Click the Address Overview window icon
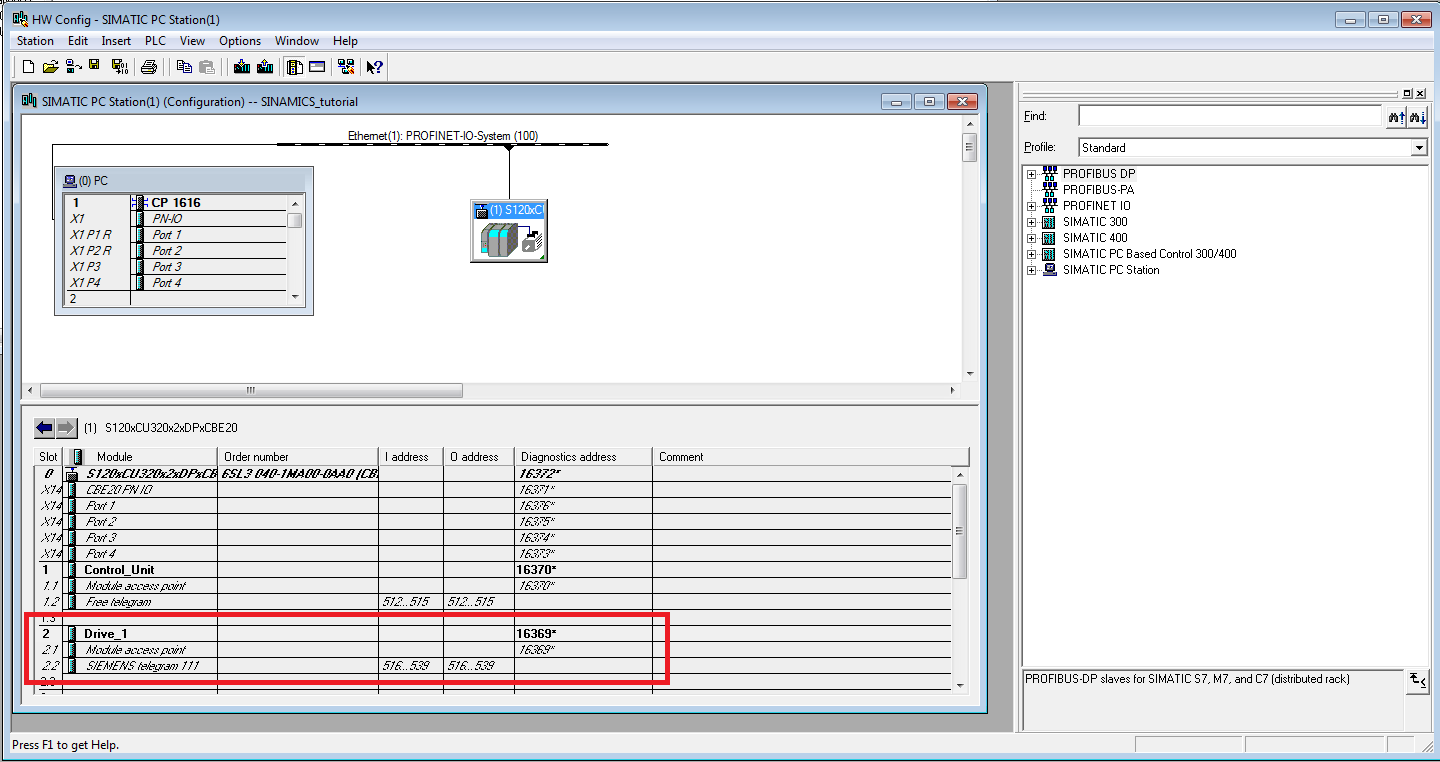 (317, 67)
